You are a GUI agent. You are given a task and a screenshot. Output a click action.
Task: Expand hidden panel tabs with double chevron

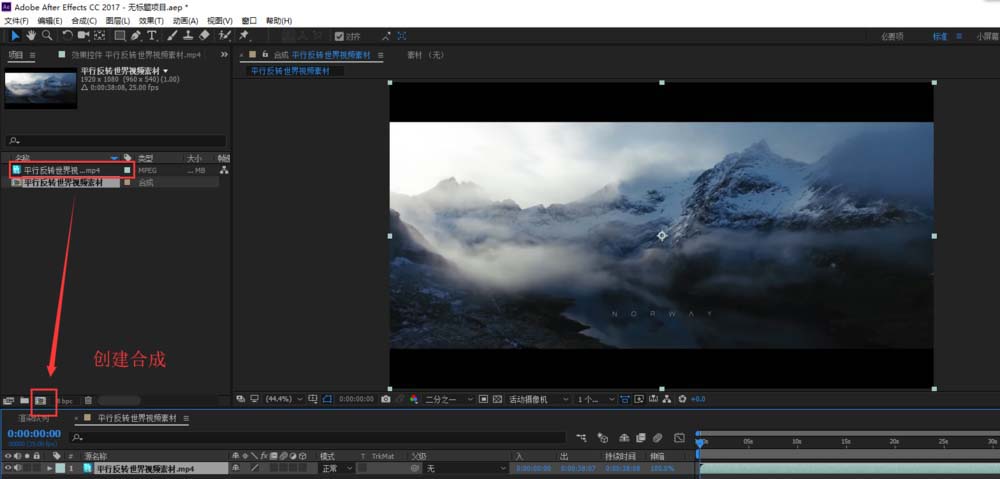click(224, 55)
